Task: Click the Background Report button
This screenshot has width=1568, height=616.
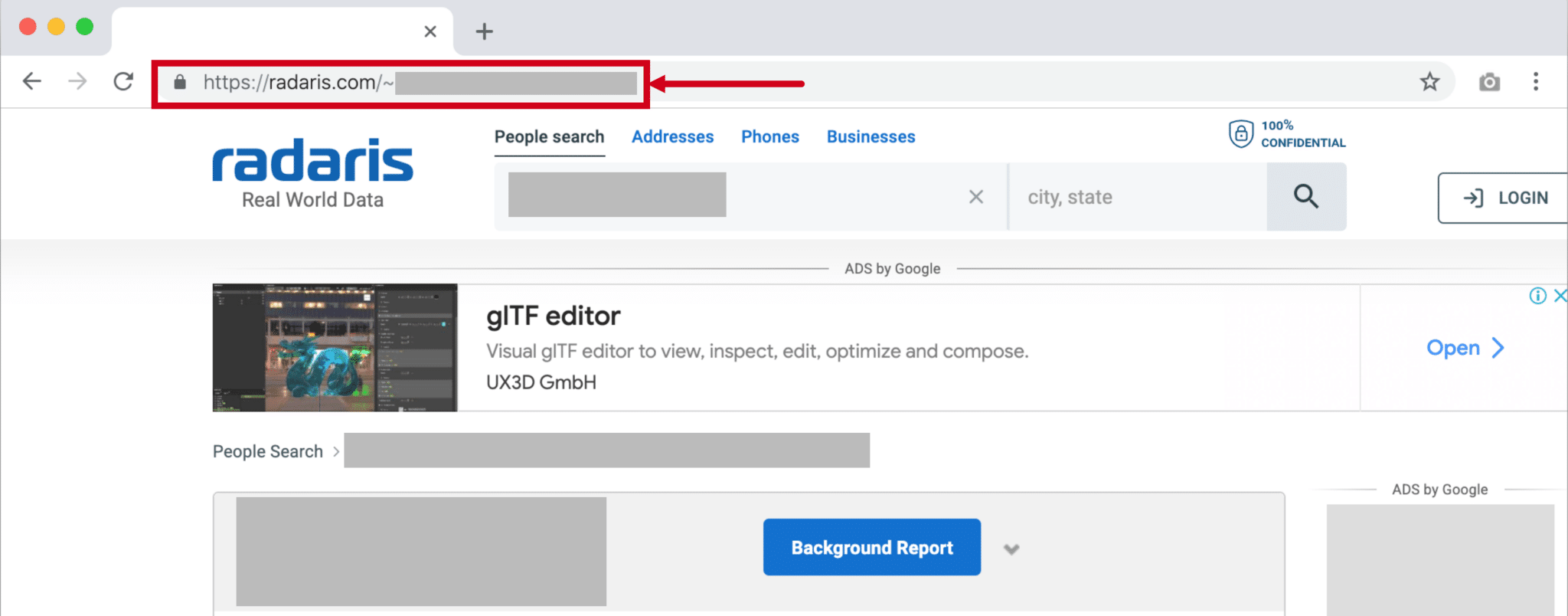Action: click(871, 548)
